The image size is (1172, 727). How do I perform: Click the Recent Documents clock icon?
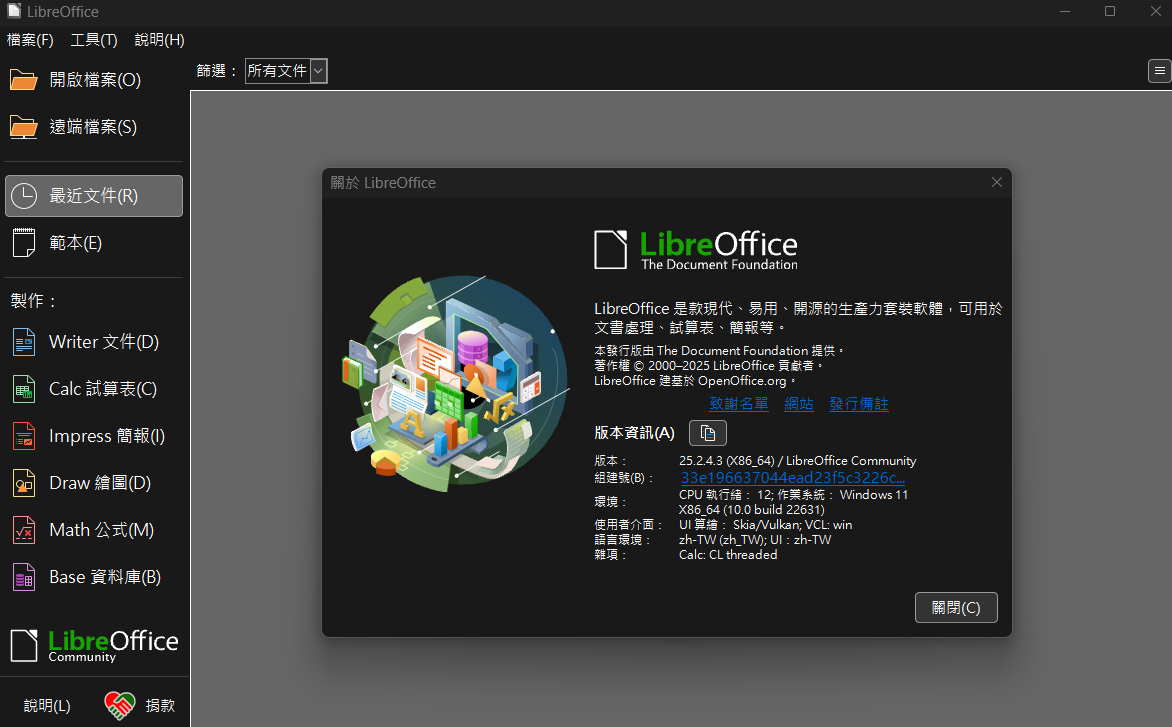coord(24,196)
